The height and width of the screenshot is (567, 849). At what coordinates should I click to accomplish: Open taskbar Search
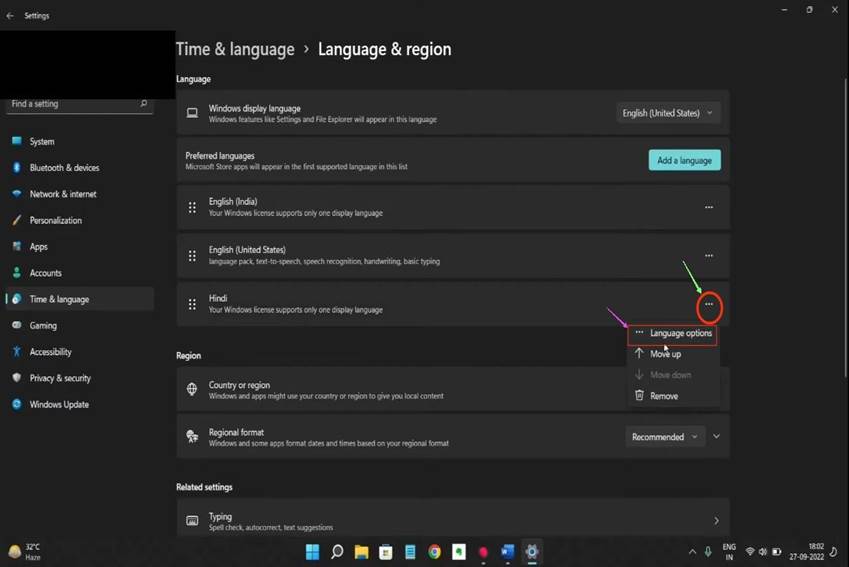tap(337, 552)
